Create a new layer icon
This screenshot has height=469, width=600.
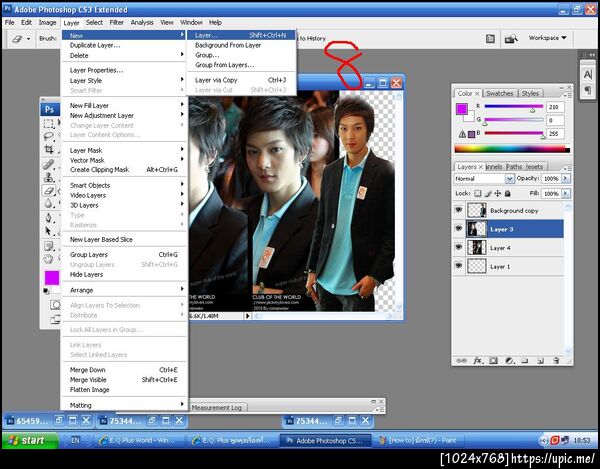541,360
